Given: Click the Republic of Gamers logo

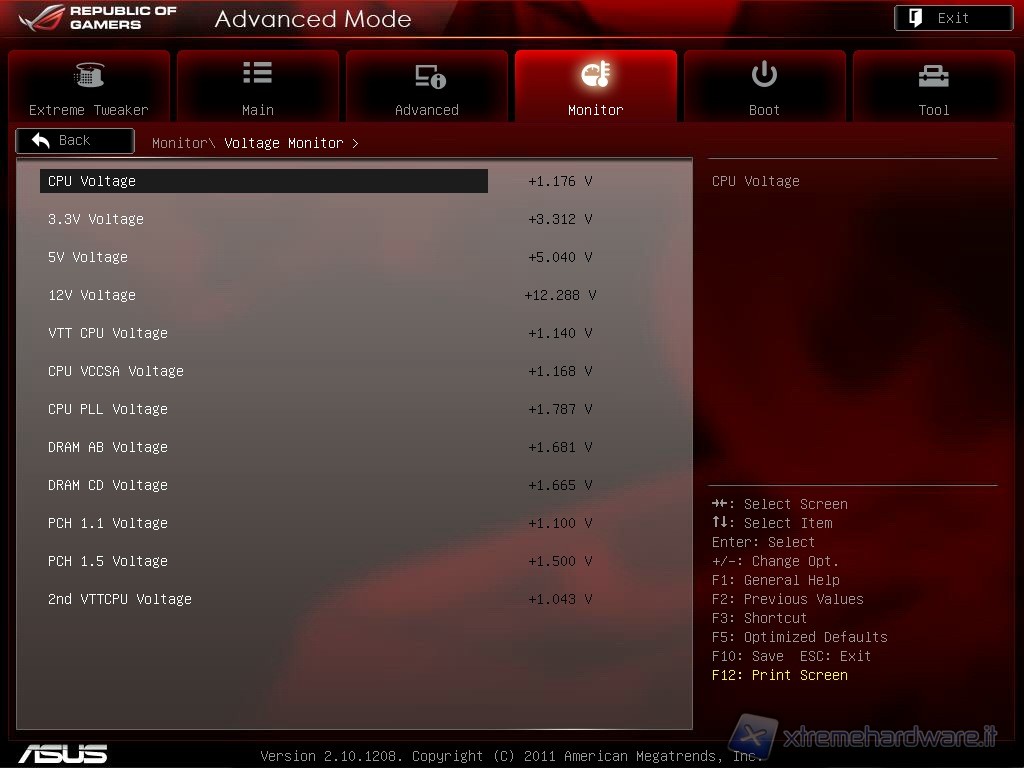Looking at the screenshot, I should tap(98, 18).
